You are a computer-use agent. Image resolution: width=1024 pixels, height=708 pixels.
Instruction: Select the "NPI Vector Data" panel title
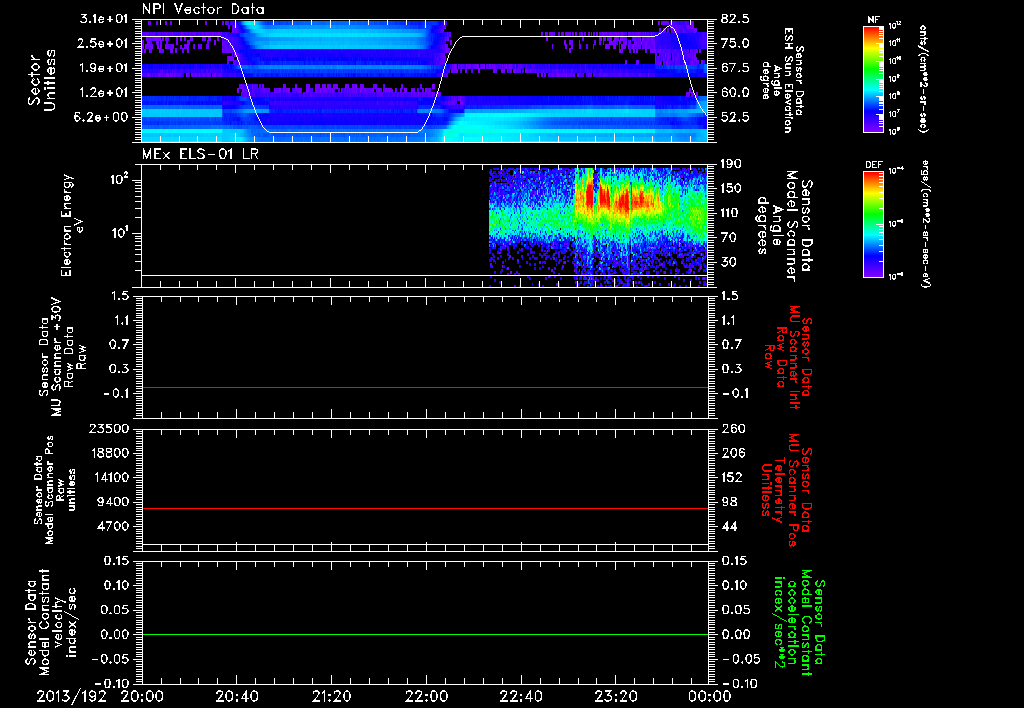pyautogui.click(x=203, y=9)
